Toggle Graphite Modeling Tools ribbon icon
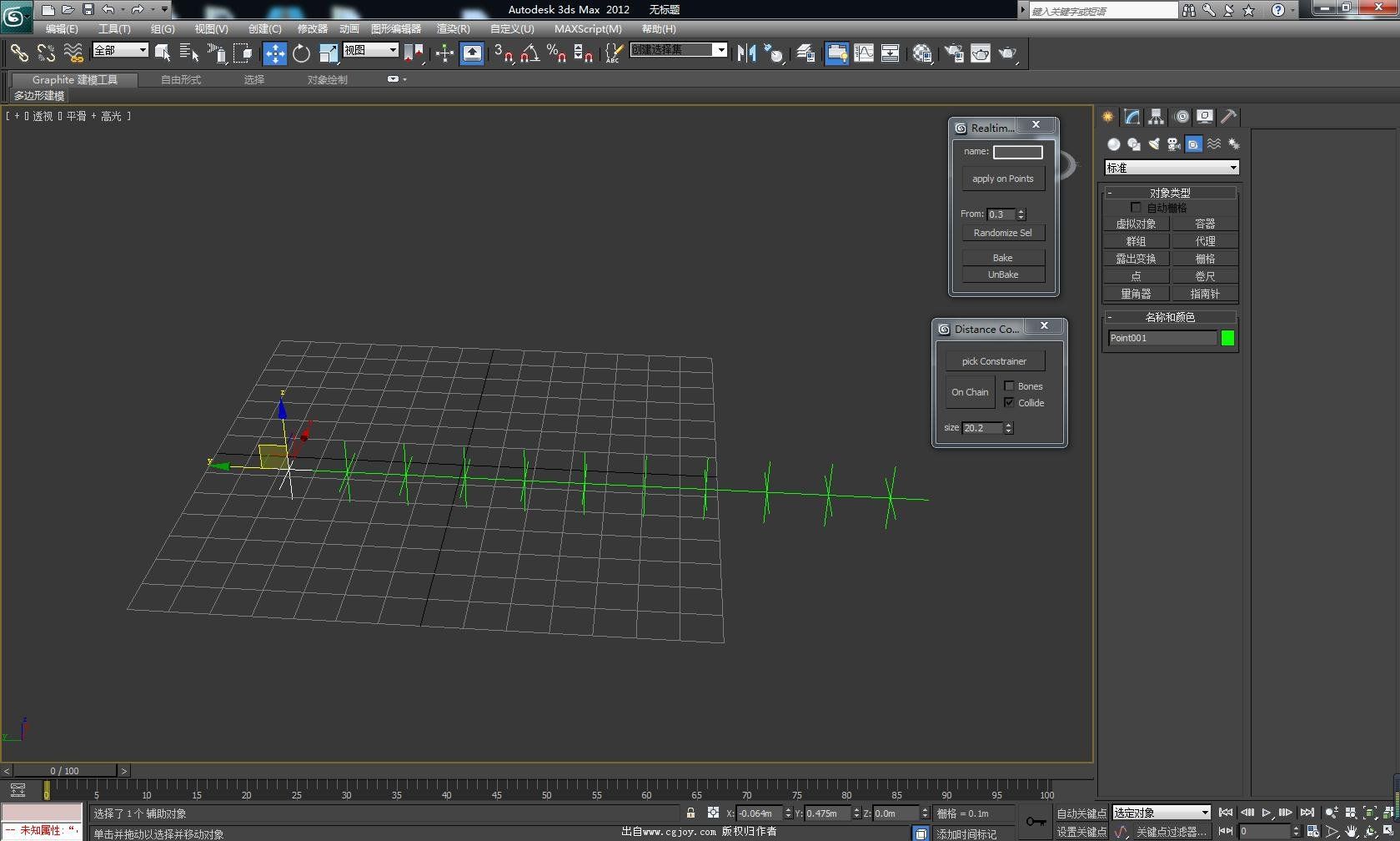This screenshot has height=841, width=1400. (836, 53)
